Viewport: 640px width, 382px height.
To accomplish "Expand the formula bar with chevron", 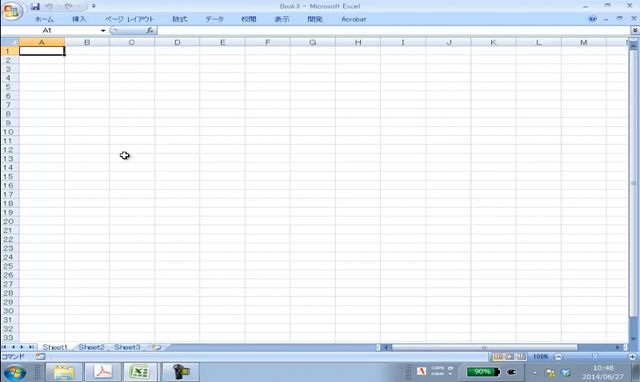I will pyautogui.click(x=635, y=30).
